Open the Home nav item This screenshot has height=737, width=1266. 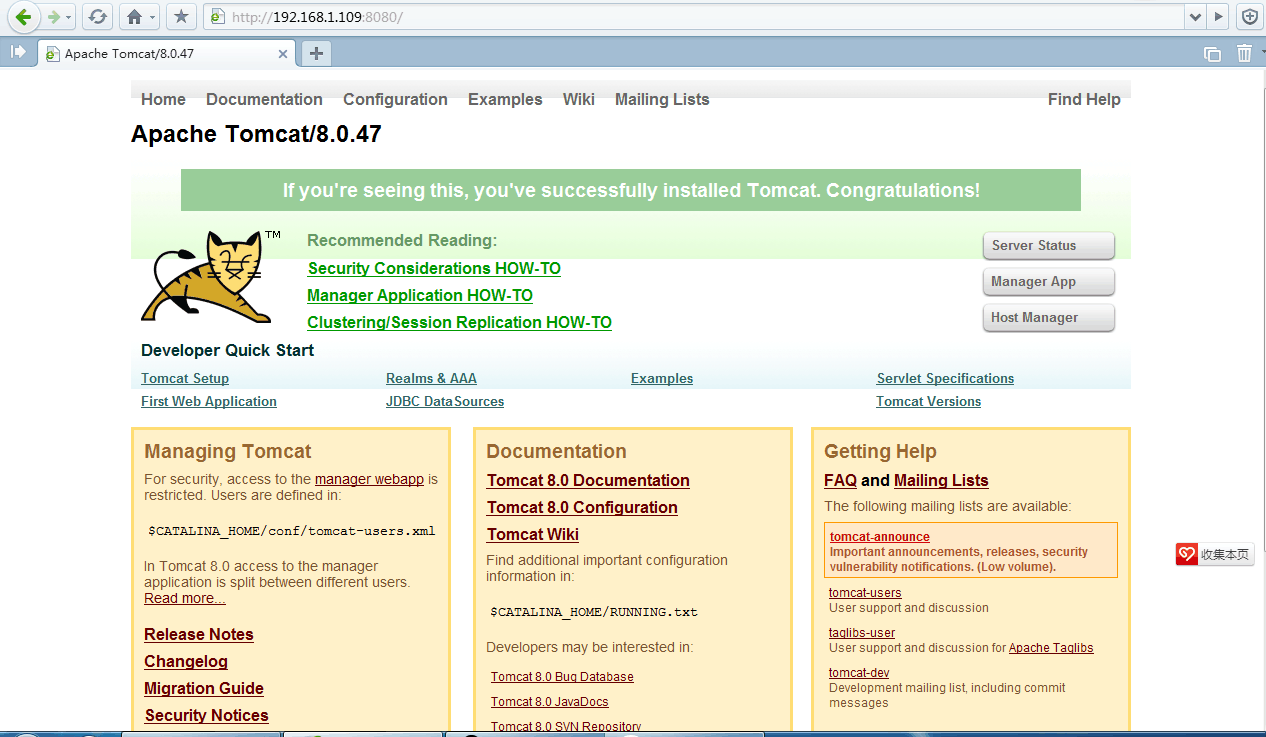tap(163, 99)
